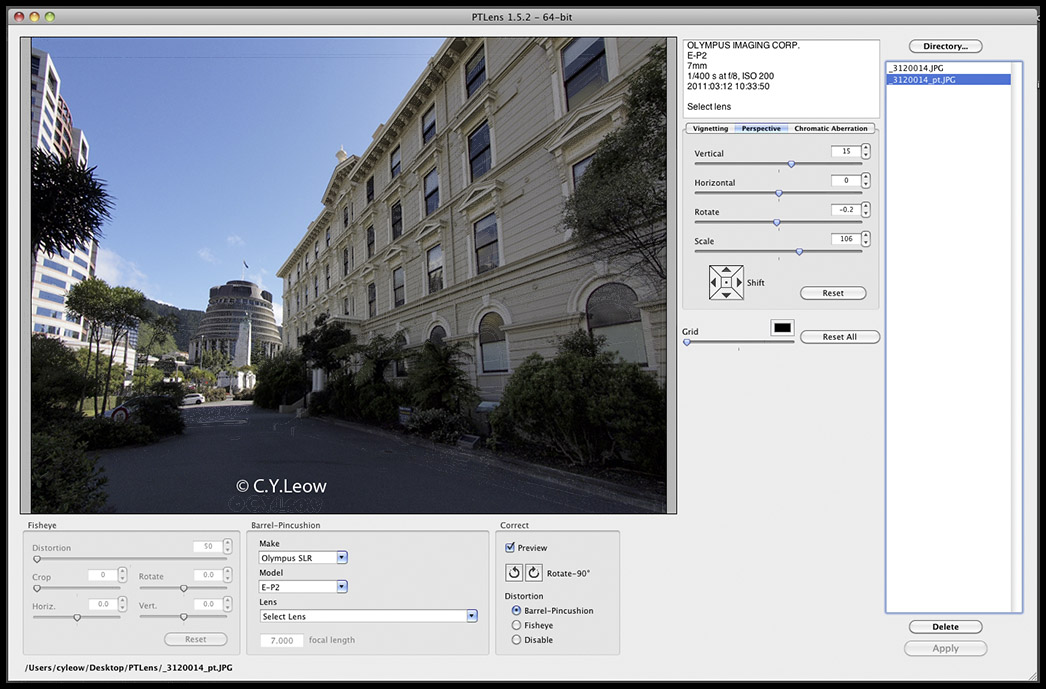Increase Scale value stepper
Viewport: 1046px width, 689px height.
click(865, 235)
